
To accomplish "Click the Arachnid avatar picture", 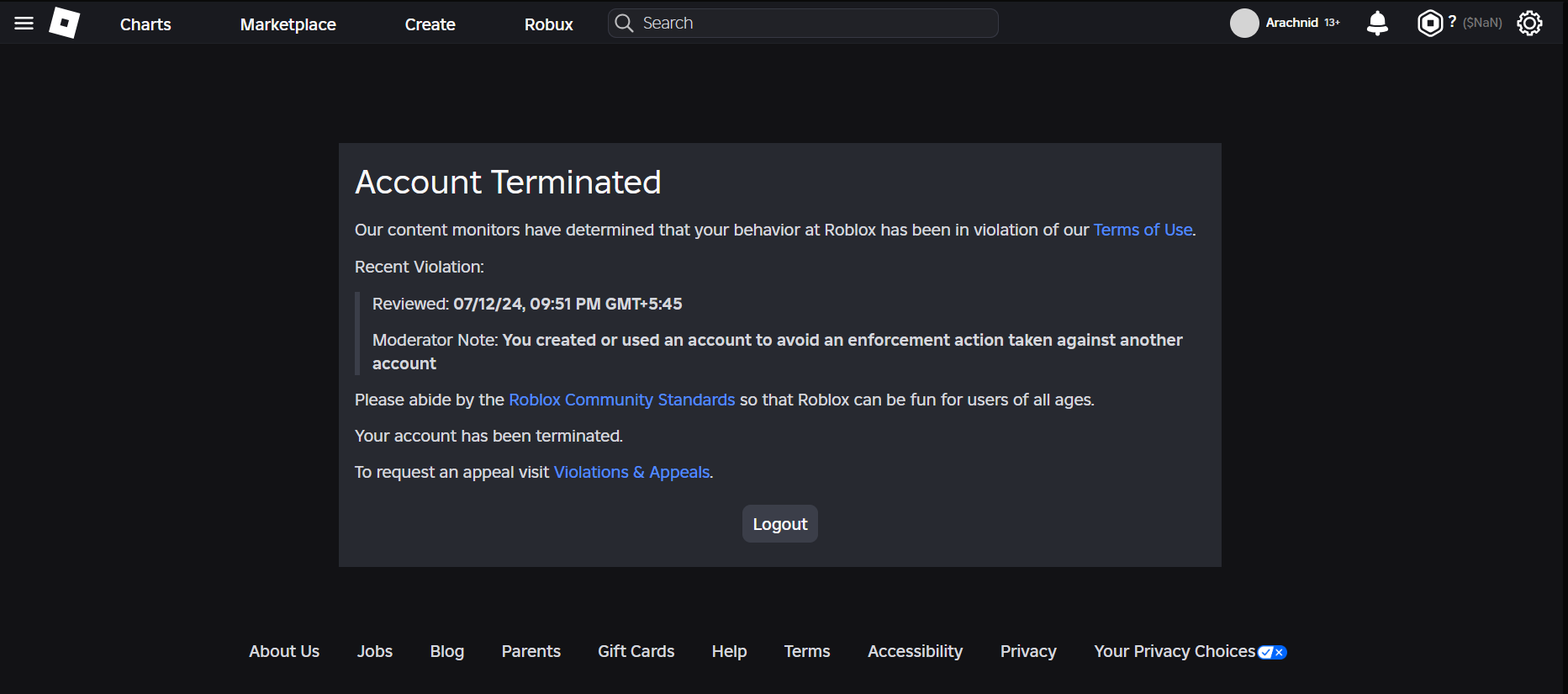I will (1244, 23).
